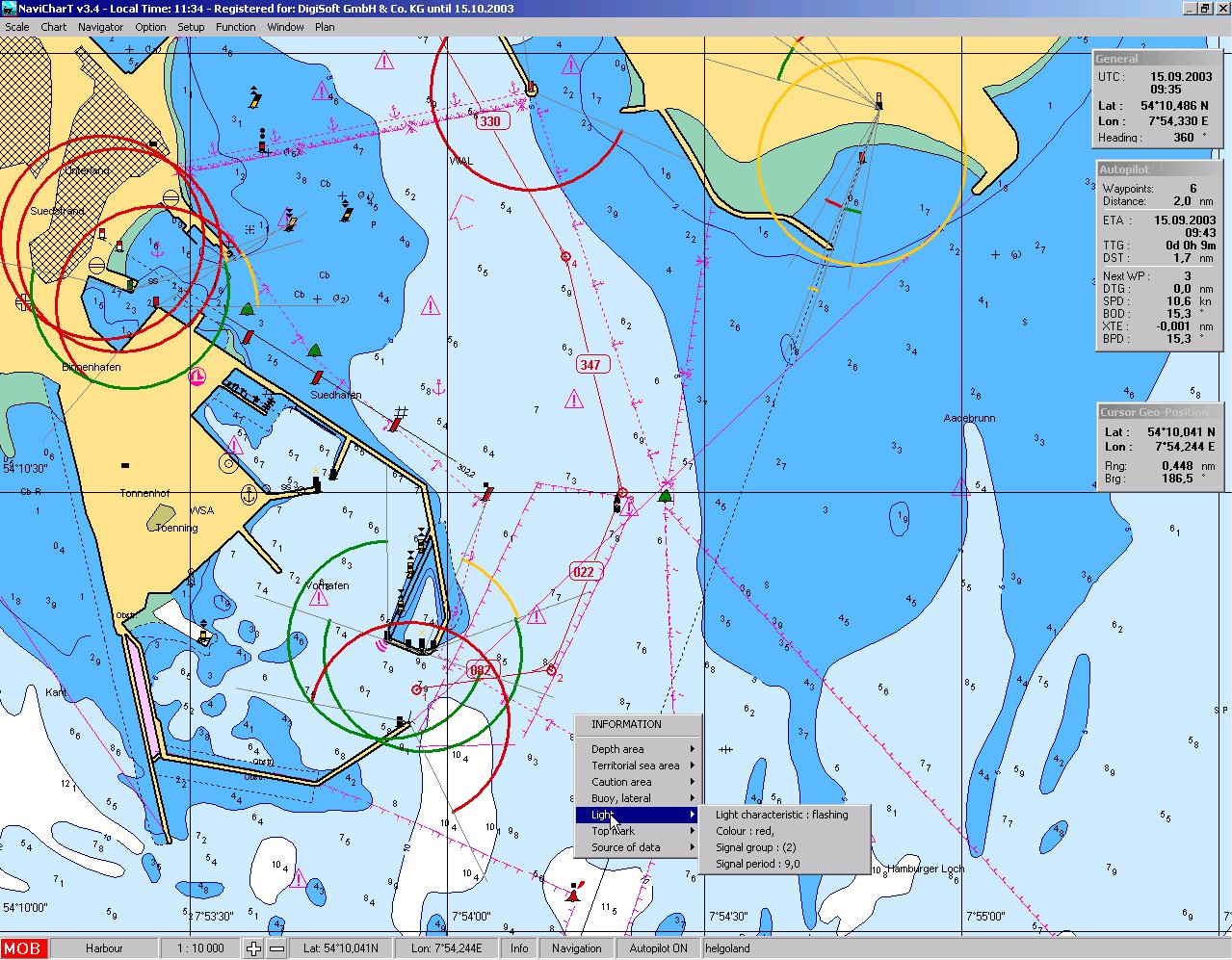This screenshot has height=960, width=1232.
Task: Toggle Navigation mode in status bar
Action: [576, 948]
